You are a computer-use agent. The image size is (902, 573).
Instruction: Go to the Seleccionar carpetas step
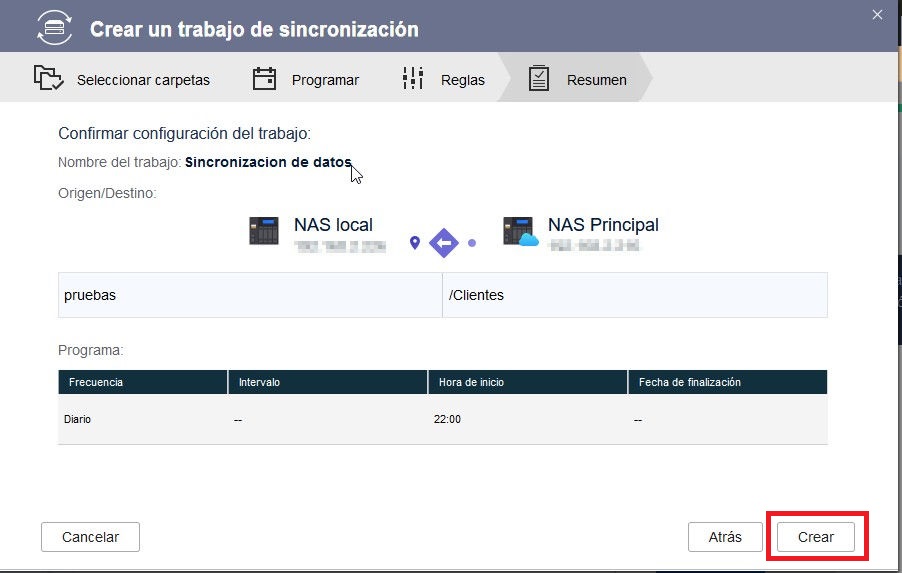coord(142,80)
